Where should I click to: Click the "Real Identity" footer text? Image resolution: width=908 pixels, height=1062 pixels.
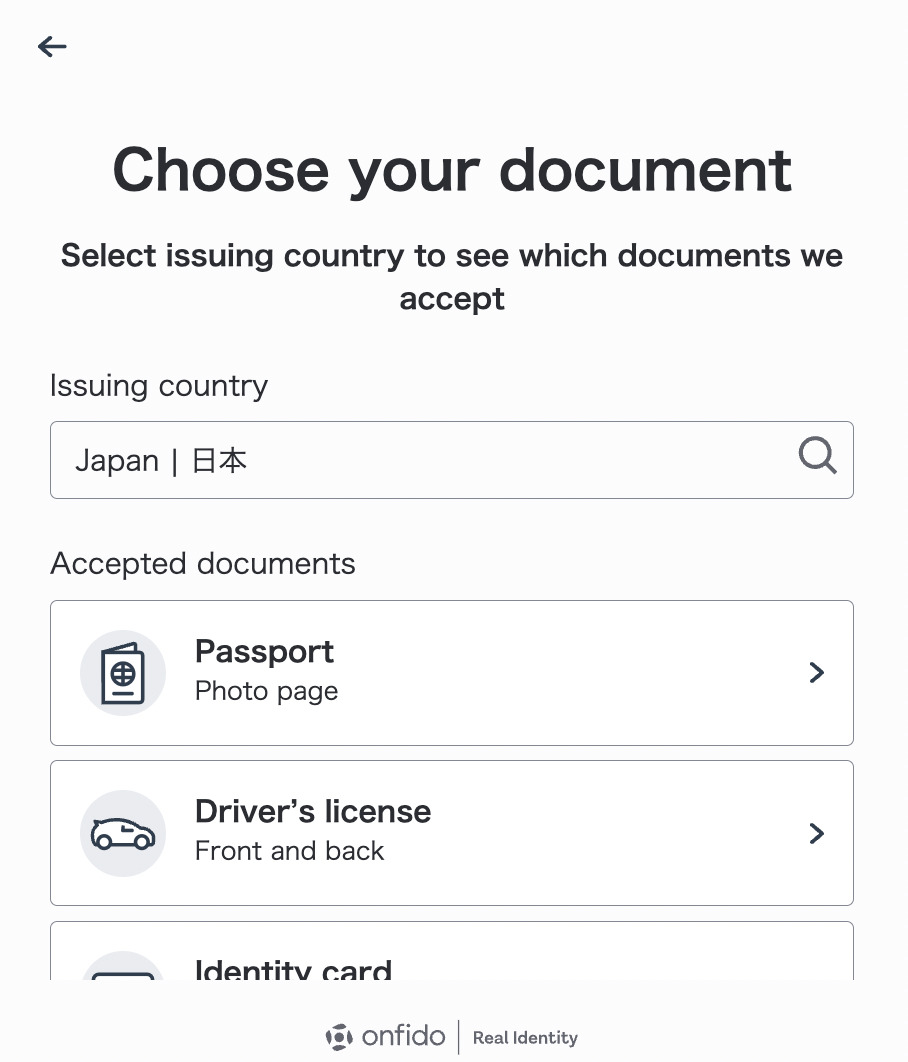click(x=525, y=1038)
